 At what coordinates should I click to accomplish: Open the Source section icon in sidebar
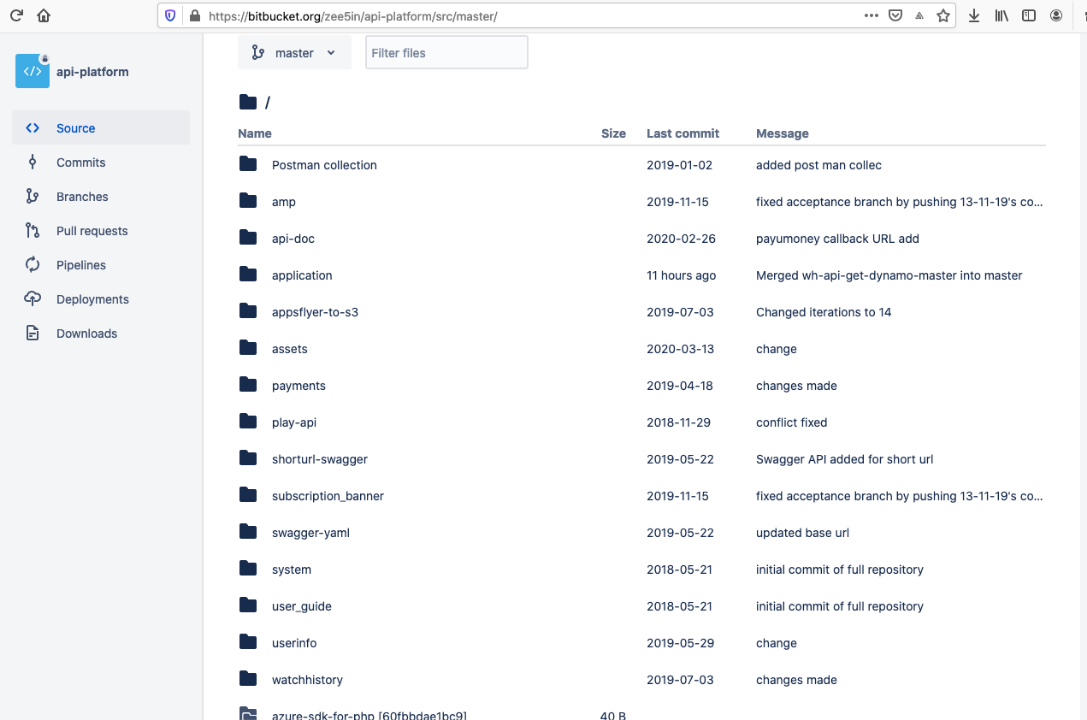pyautogui.click(x=33, y=128)
